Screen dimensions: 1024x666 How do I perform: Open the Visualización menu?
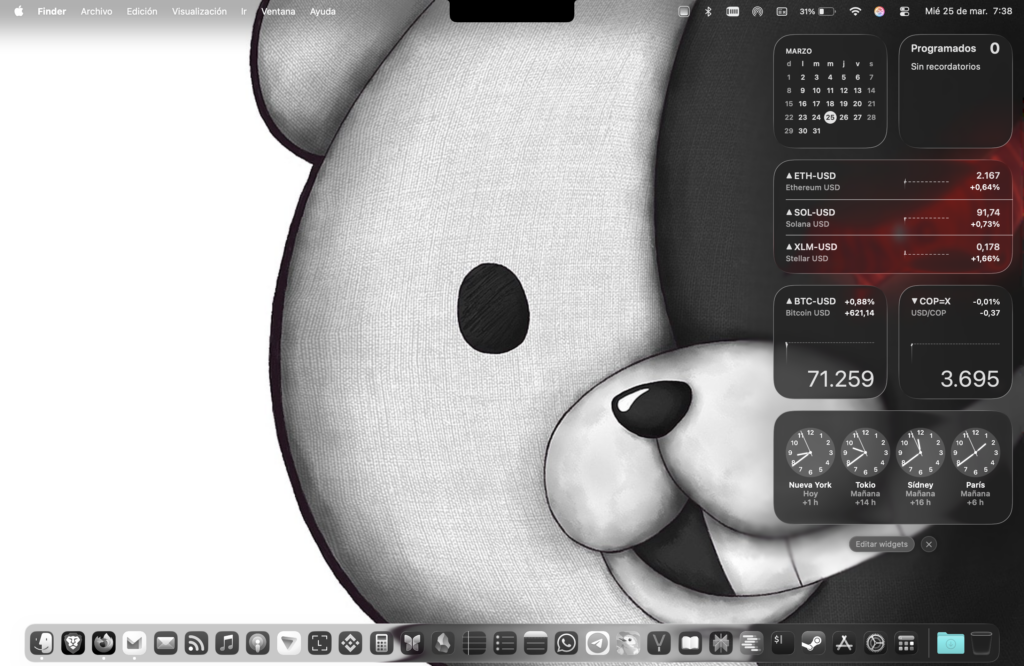pyautogui.click(x=199, y=12)
